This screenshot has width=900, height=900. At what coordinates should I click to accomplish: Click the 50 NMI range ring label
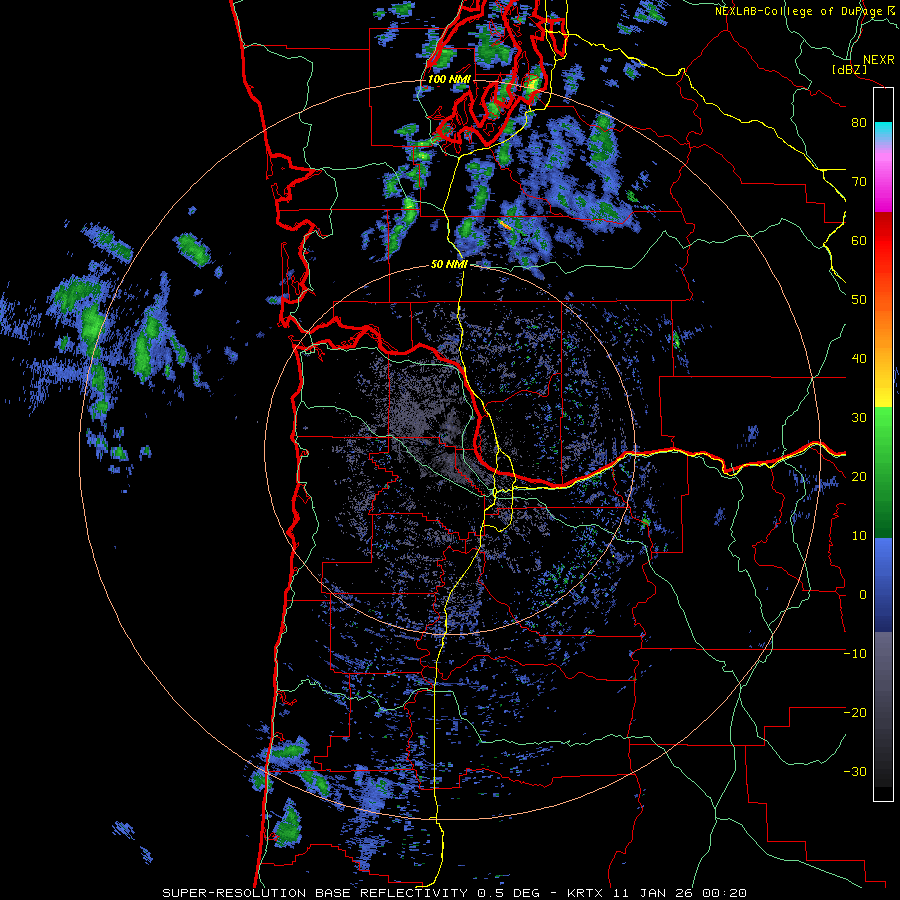click(x=449, y=265)
